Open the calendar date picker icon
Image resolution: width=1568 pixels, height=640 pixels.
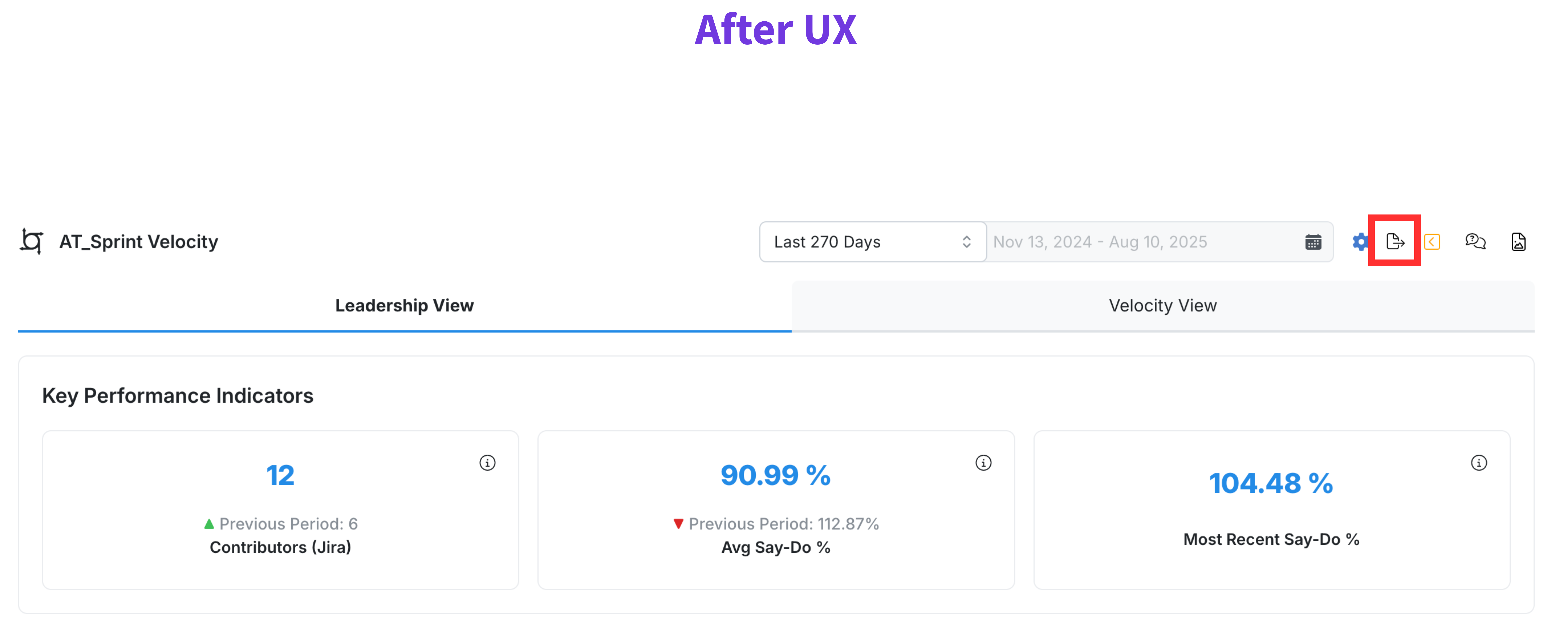1313,242
